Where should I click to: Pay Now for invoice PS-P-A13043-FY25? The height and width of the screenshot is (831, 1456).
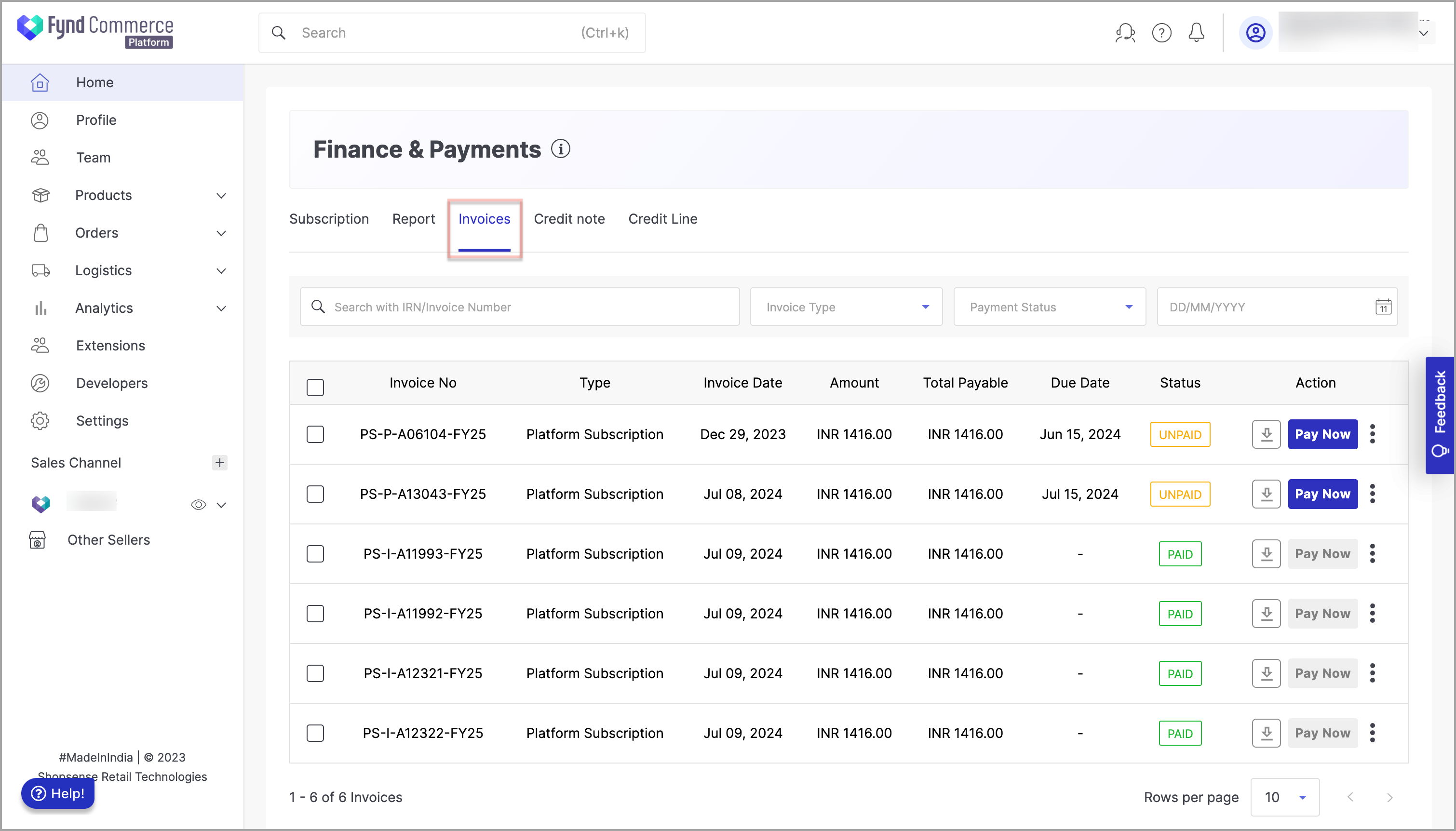pos(1322,494)
